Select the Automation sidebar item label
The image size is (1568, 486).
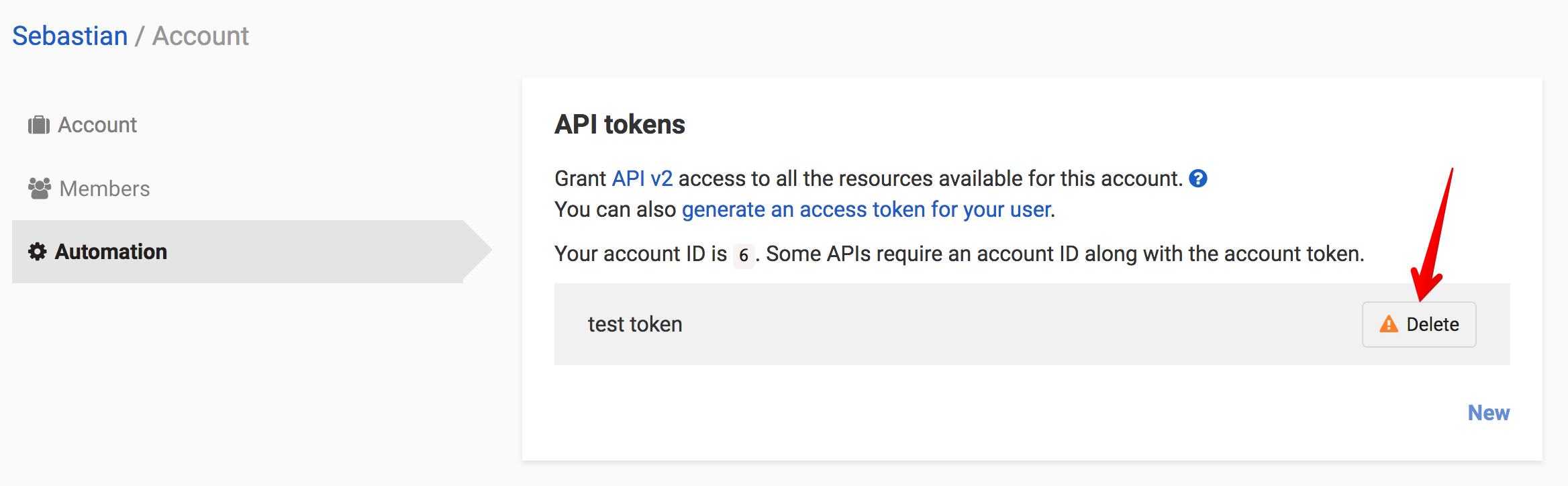click(111, 252)
